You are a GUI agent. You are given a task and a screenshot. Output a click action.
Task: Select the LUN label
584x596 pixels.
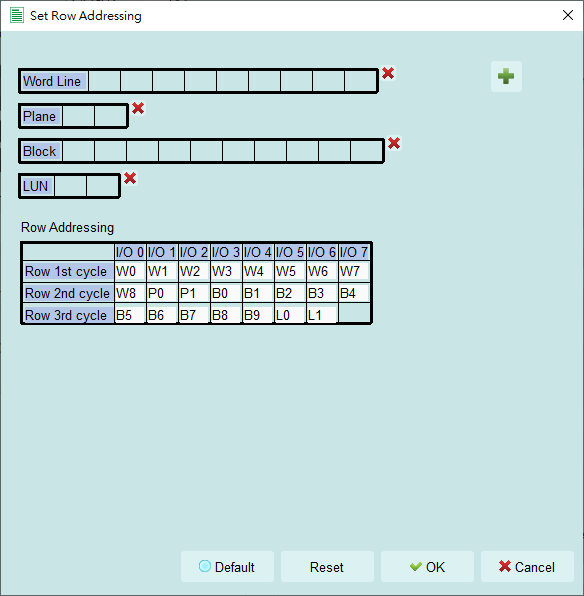37,186
